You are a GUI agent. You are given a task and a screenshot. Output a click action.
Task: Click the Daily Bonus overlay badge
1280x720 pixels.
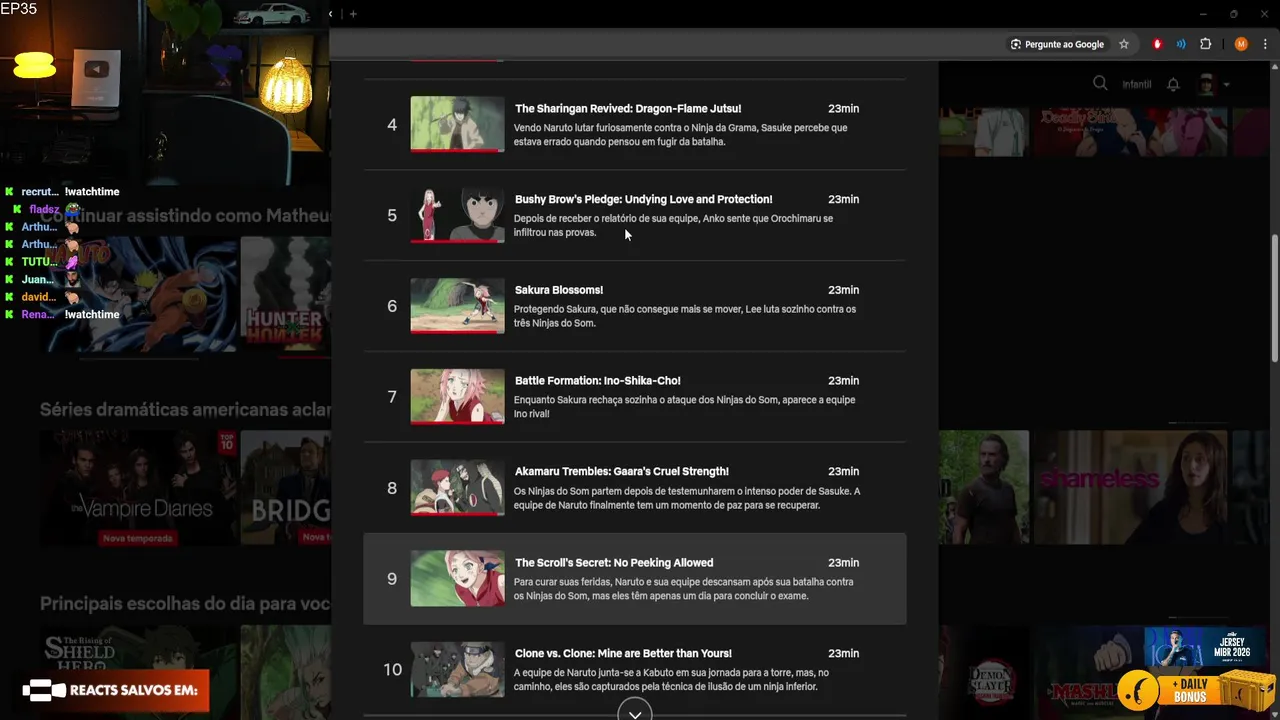1197,690
